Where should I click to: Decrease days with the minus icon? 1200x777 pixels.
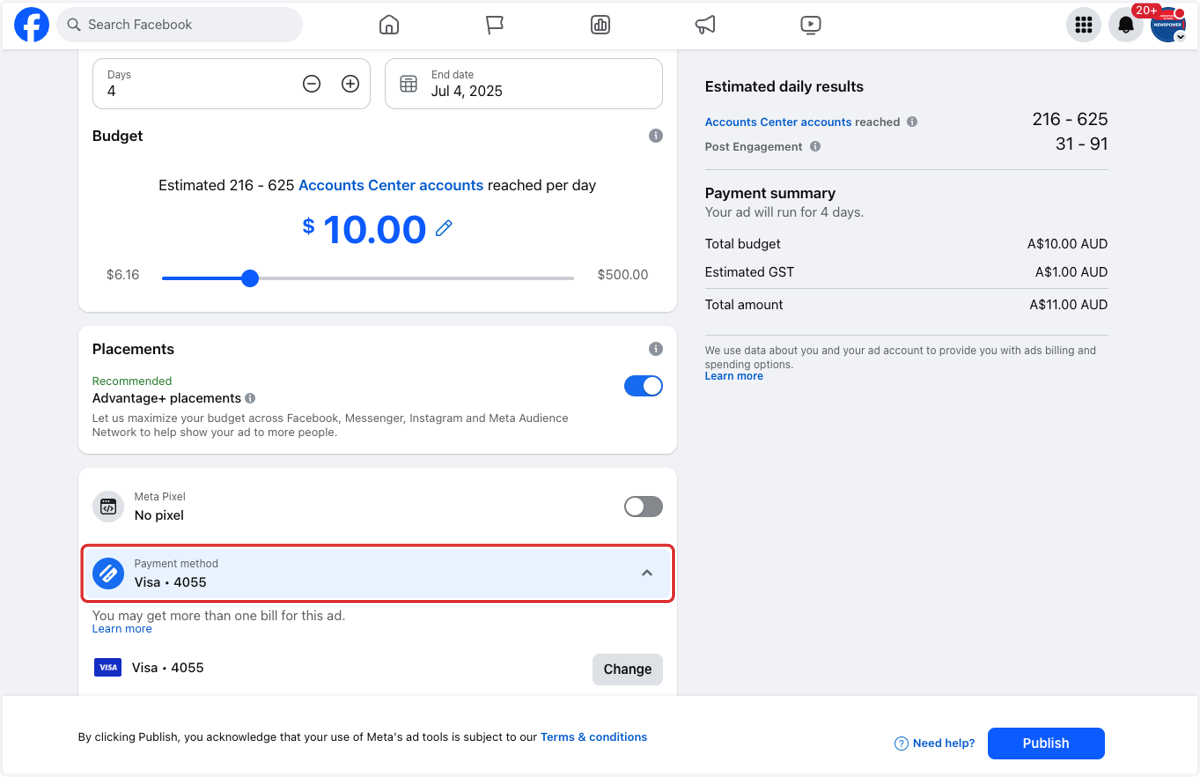point(312,84)
